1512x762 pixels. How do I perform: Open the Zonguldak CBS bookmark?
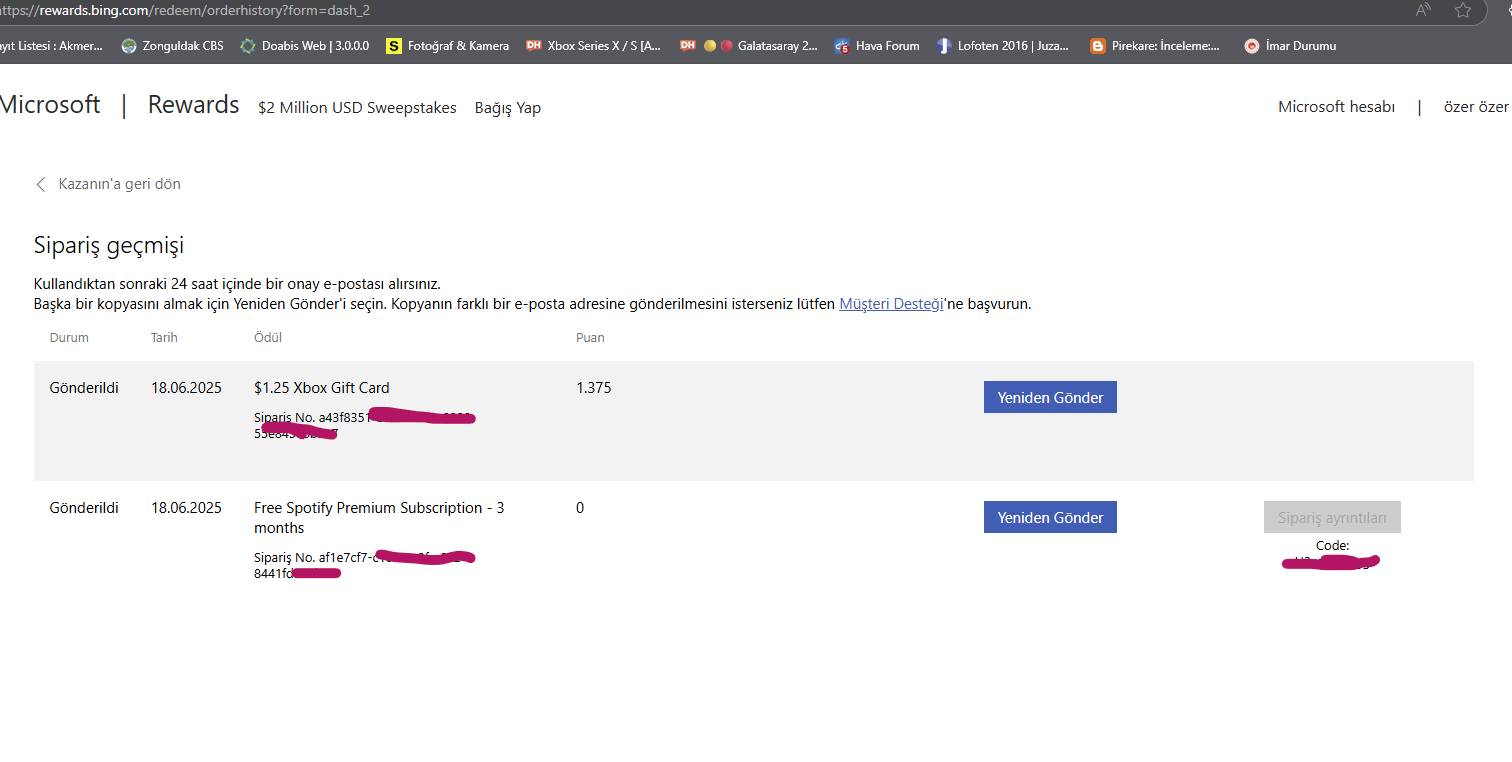172,46
